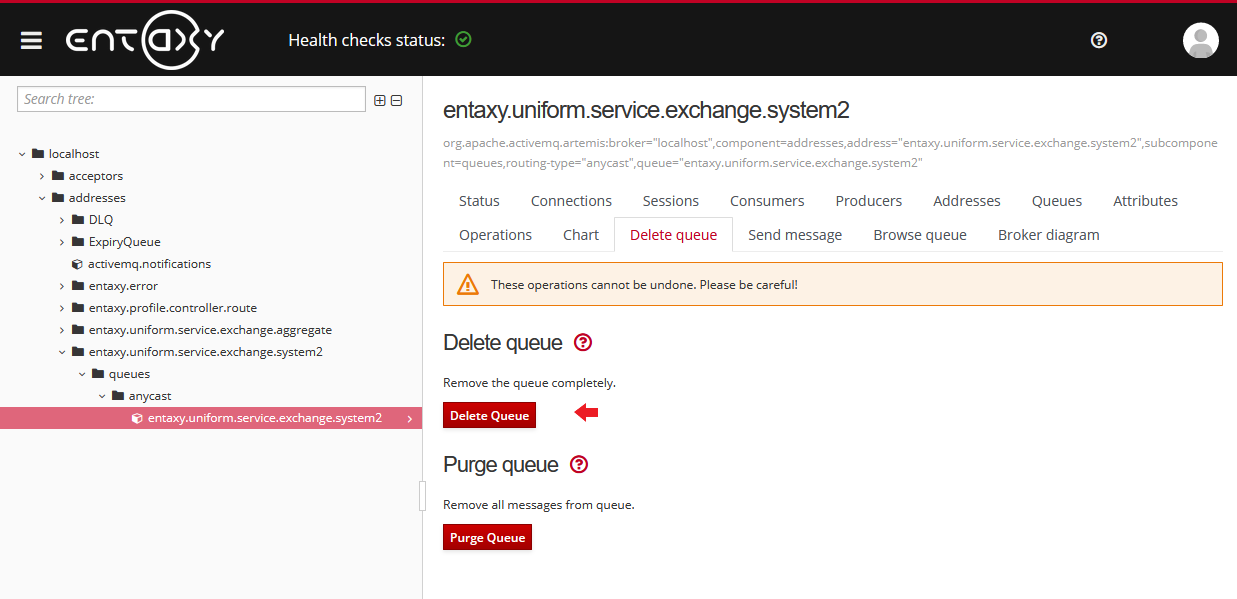Screen dimensions: 1237x599
Task: Expand the entaxy.error folder
Action: [62, 286]
